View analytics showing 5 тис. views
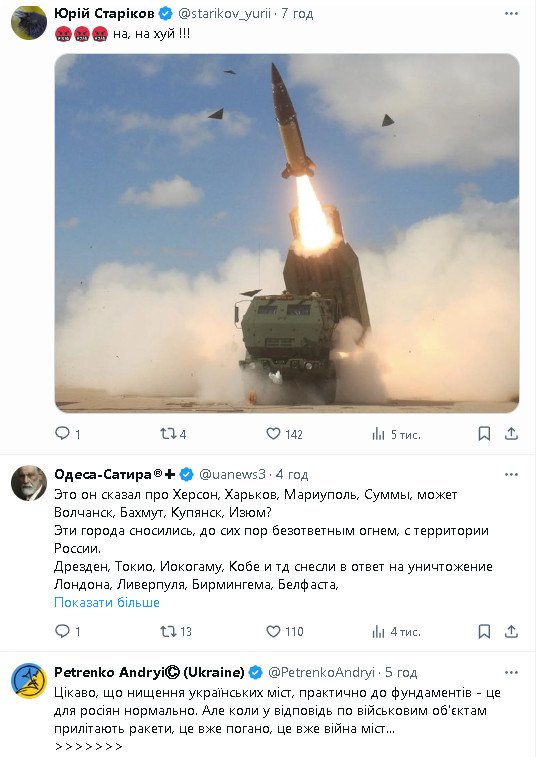 [x=396, y=435]
